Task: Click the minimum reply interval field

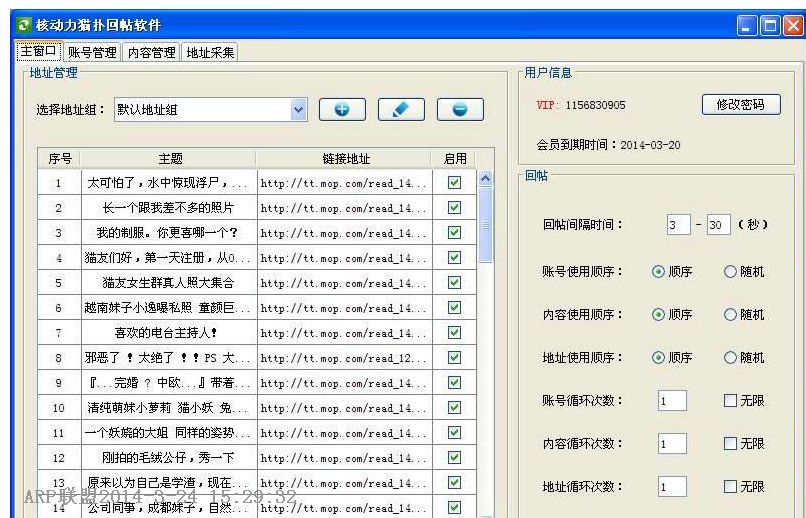Action: [678, 225]
